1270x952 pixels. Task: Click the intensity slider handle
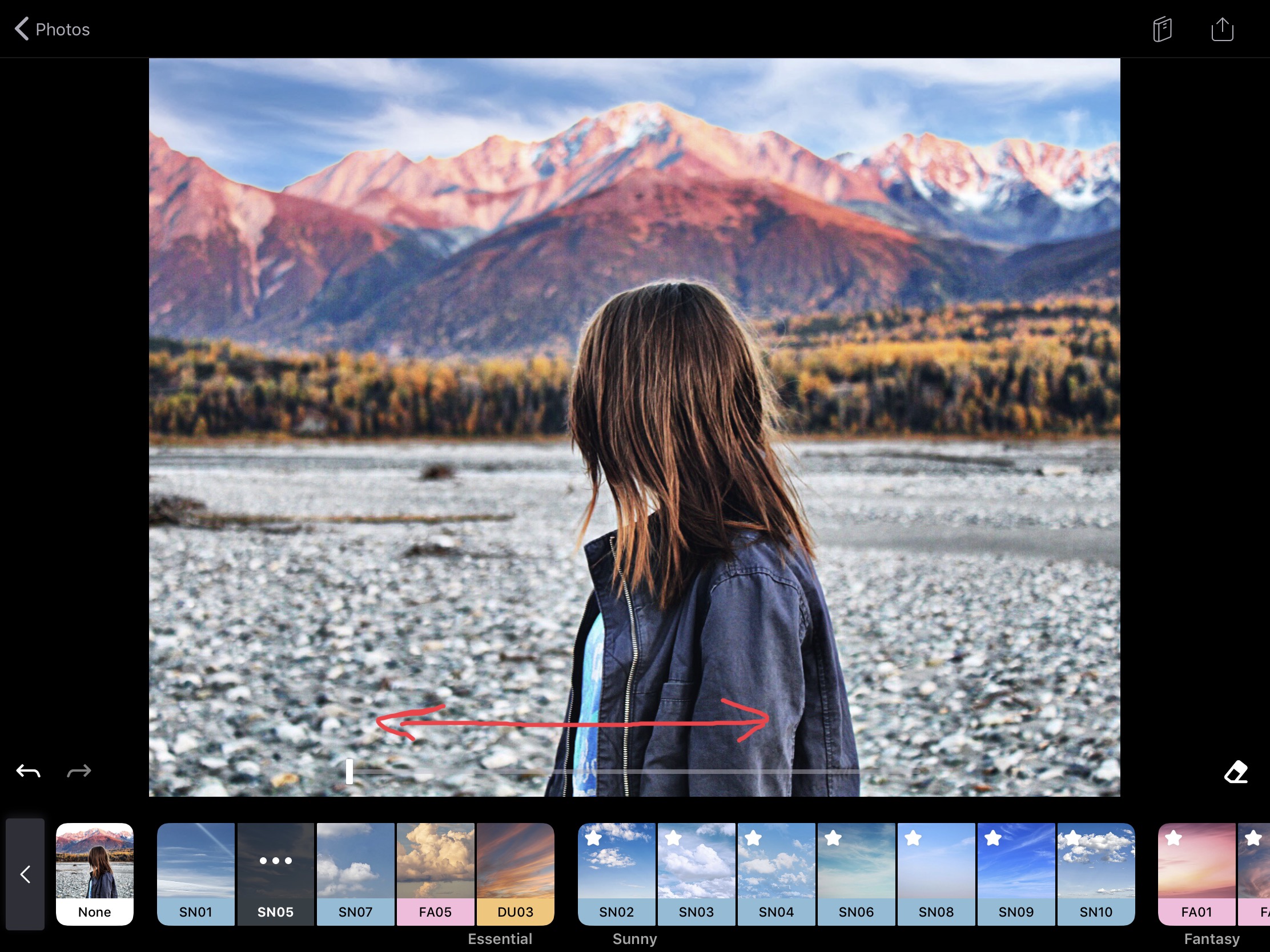349,771
